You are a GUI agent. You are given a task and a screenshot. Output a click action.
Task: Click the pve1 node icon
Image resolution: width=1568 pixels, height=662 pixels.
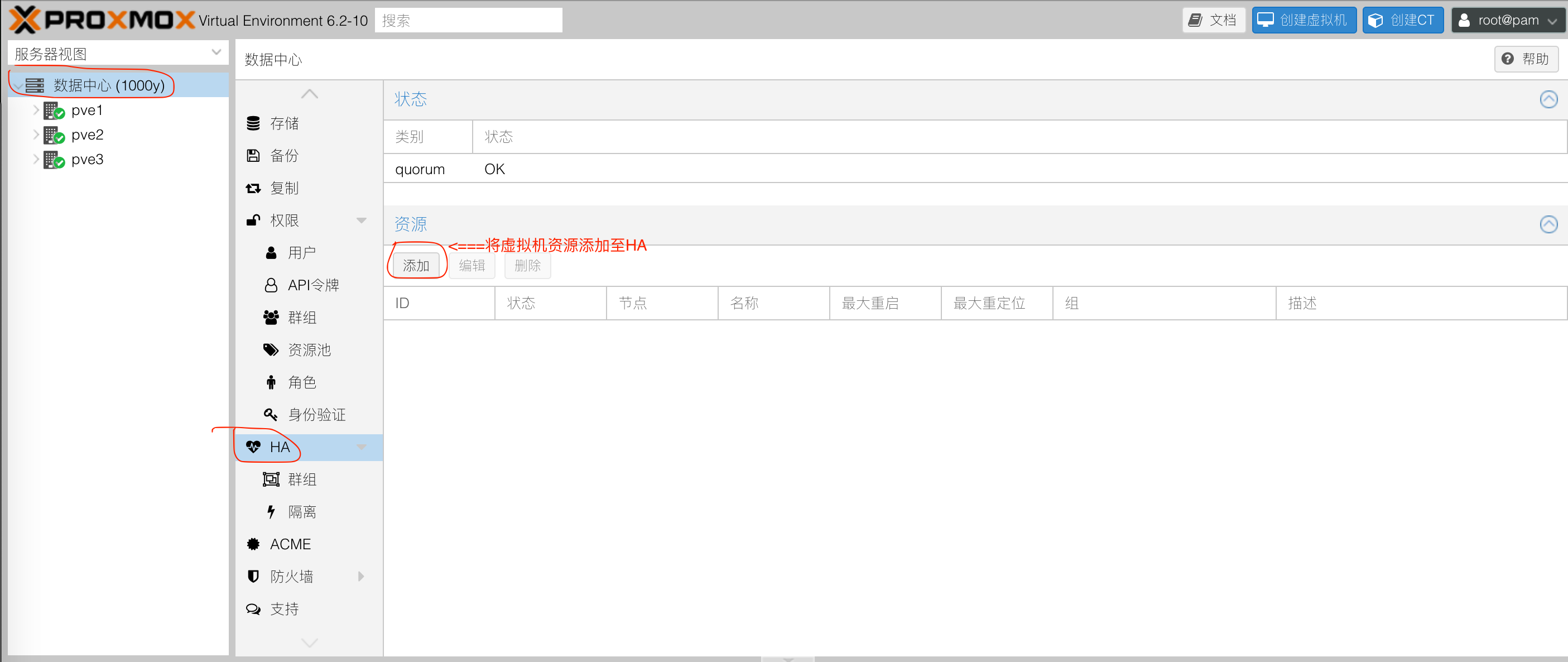pos(54,110)
